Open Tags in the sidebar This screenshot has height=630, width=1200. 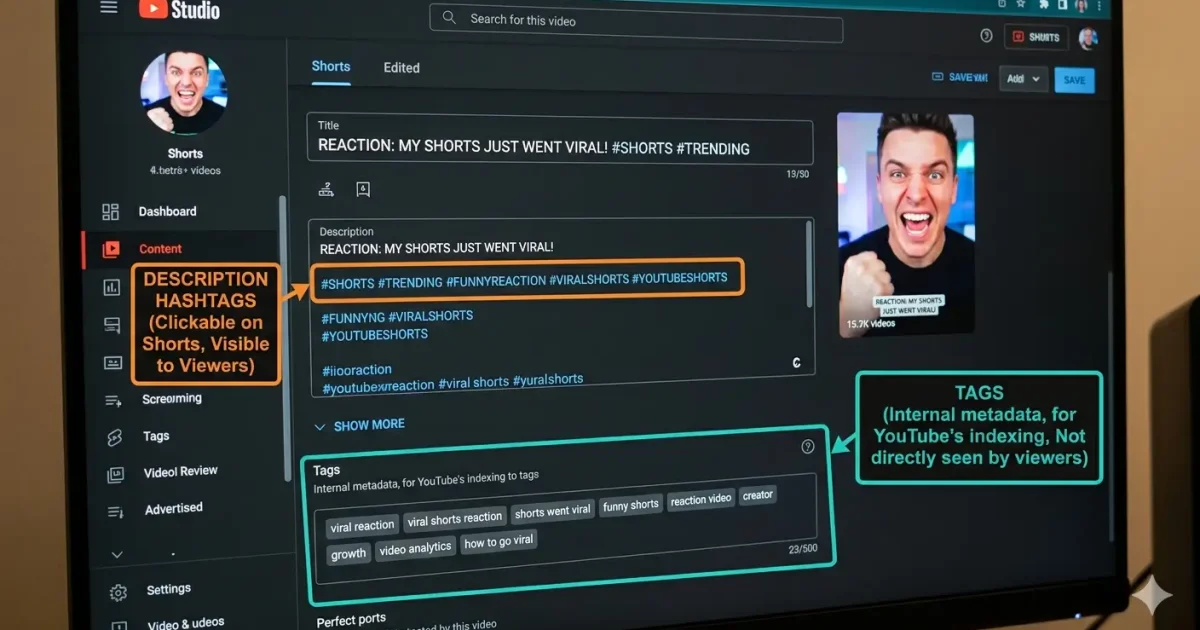(x=155, y=436)
